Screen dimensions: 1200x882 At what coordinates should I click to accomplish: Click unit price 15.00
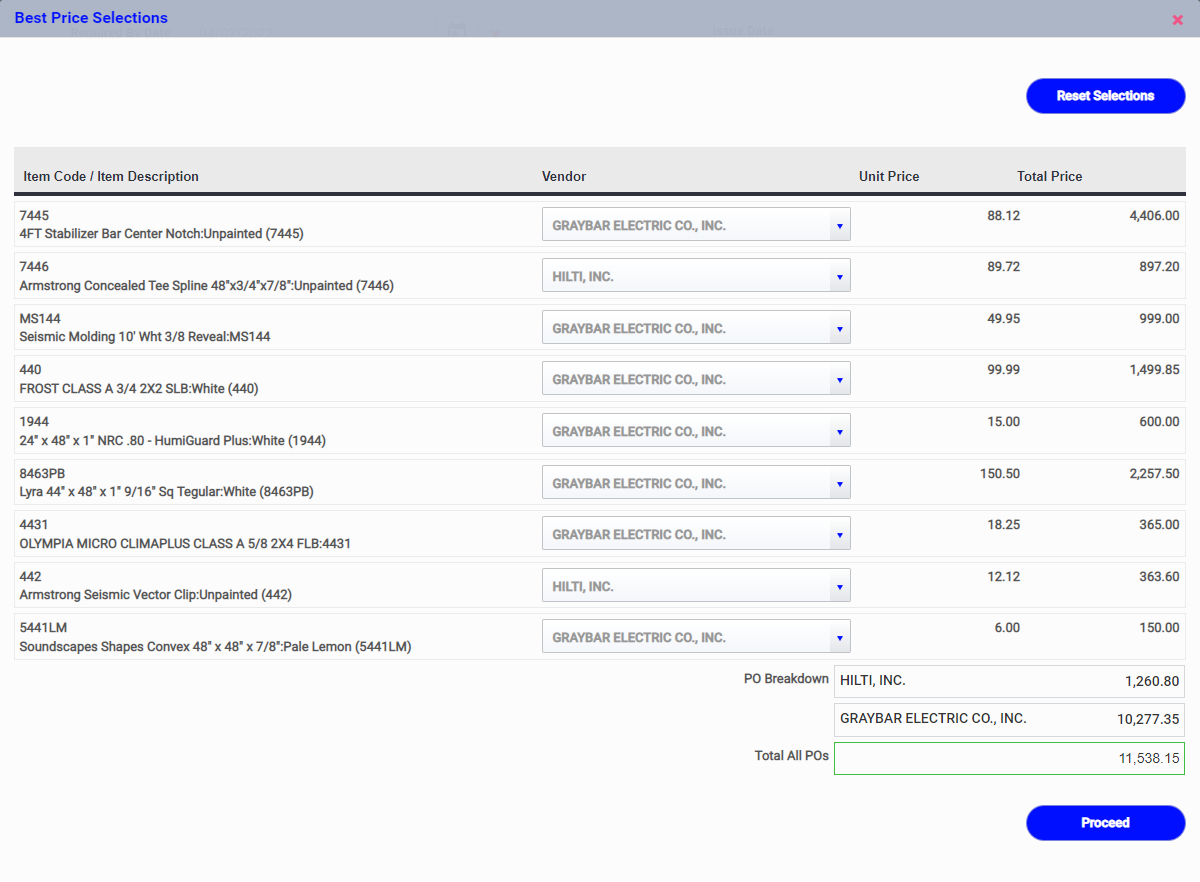click(1003, 422)
